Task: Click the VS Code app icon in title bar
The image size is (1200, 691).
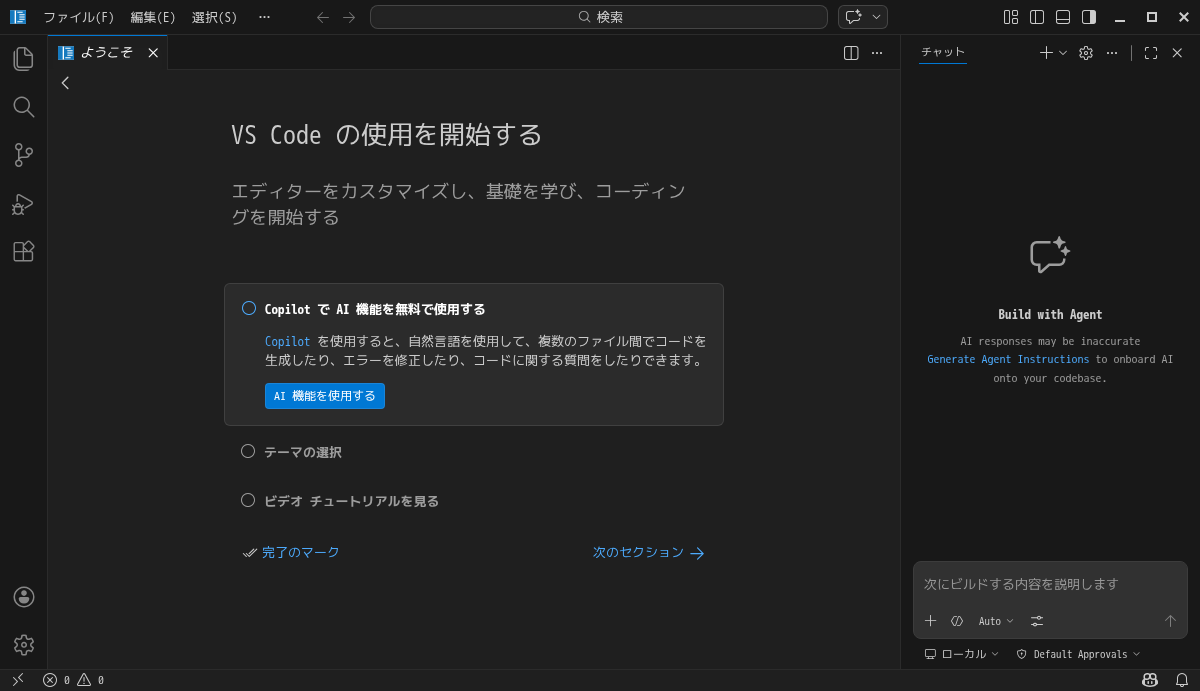Action: click(x=18, y=17)
